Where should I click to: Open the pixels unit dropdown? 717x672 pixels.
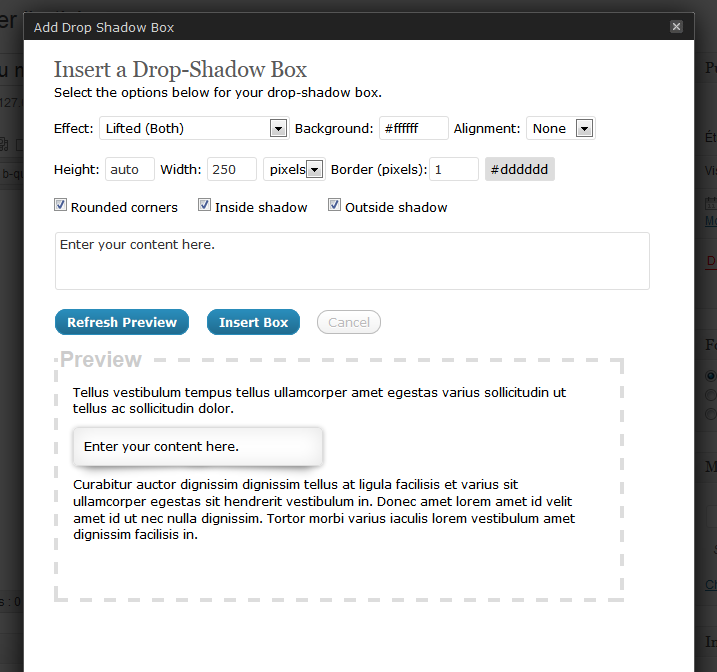click(294, 170)
